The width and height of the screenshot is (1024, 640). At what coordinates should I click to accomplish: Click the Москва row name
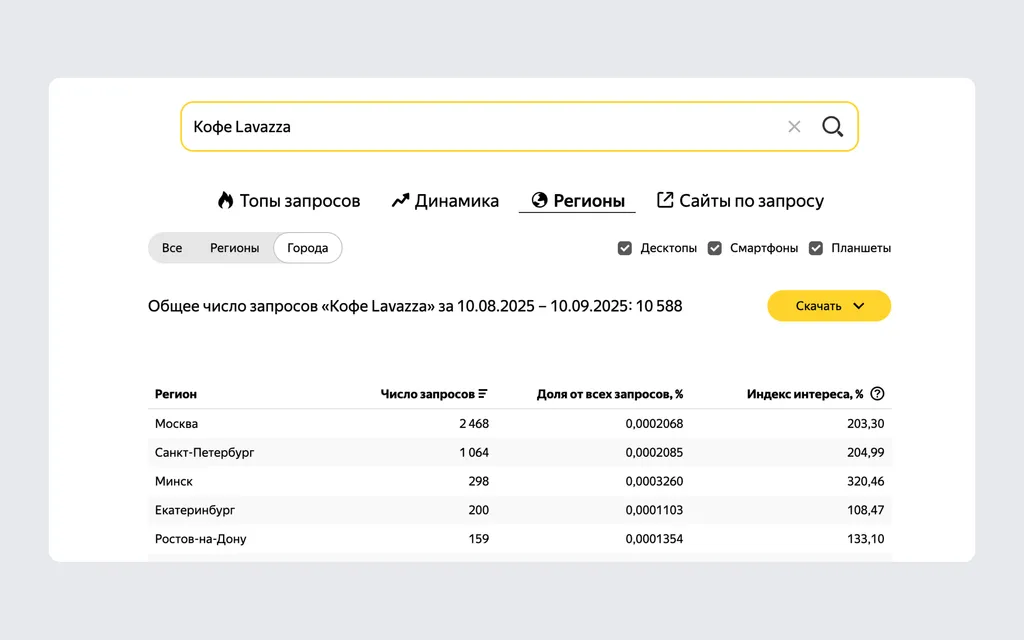click(x=176, y=424)
